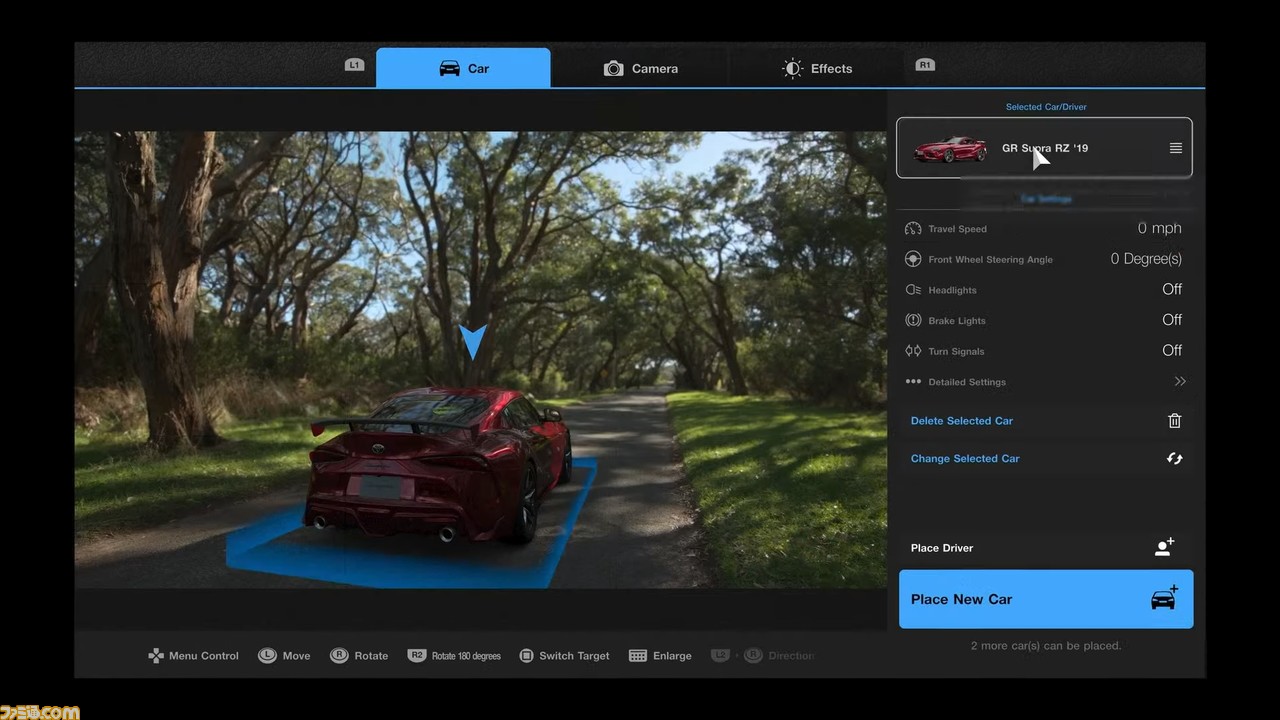Click the Brake Lights icon
The image size is (1280, 720).
pyautogui.click(x=913, y=320)
